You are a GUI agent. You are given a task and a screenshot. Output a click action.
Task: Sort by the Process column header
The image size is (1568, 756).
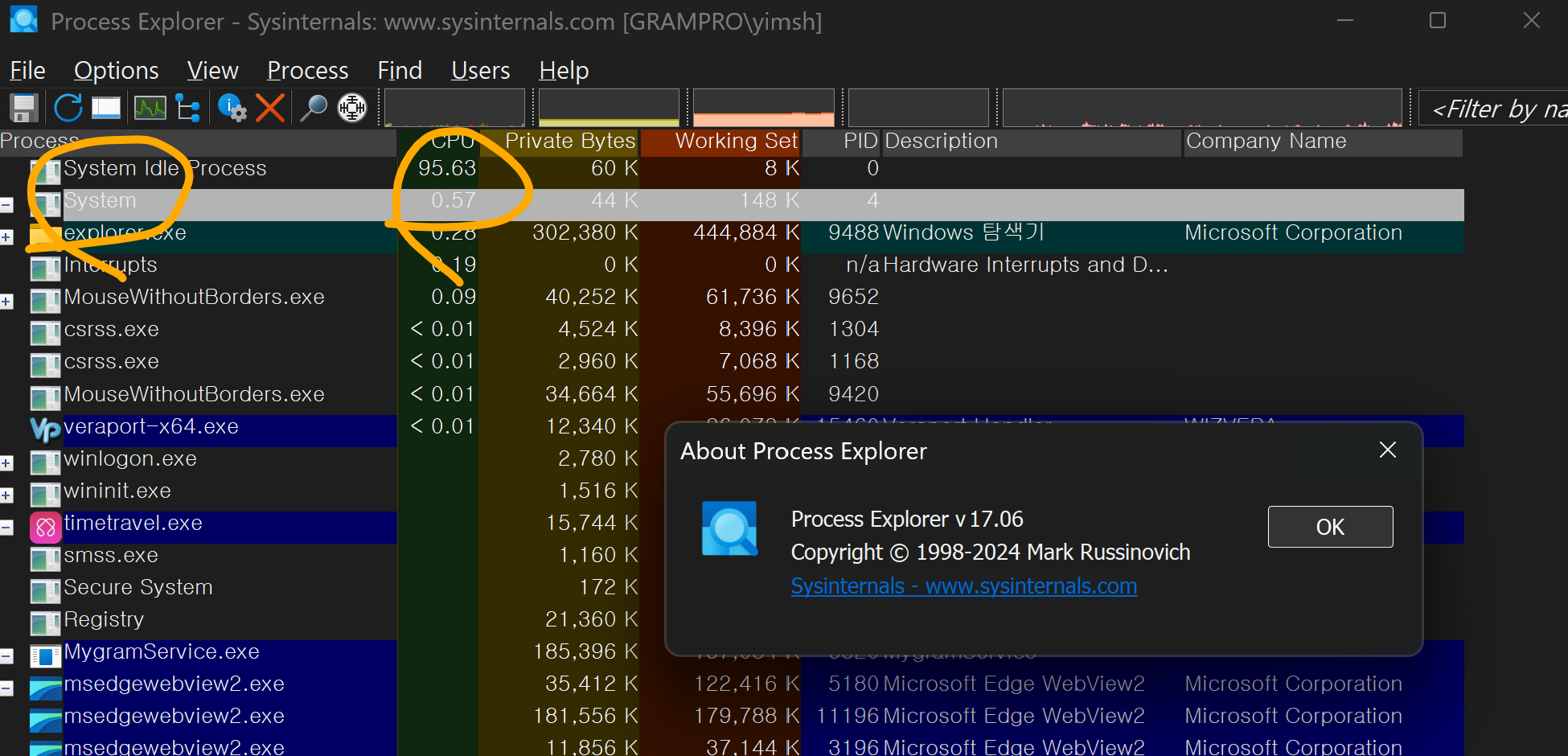[x=198, y=142]
